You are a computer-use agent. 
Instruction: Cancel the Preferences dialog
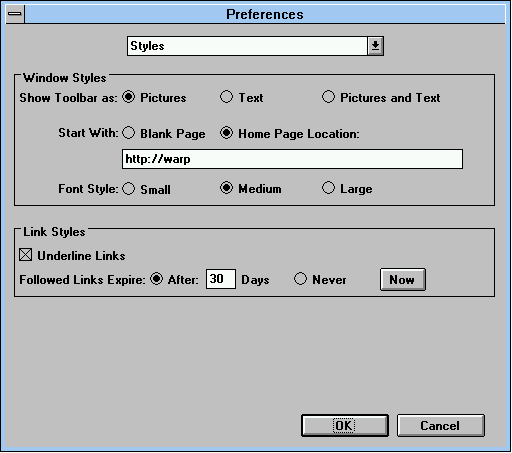(441, 426)
